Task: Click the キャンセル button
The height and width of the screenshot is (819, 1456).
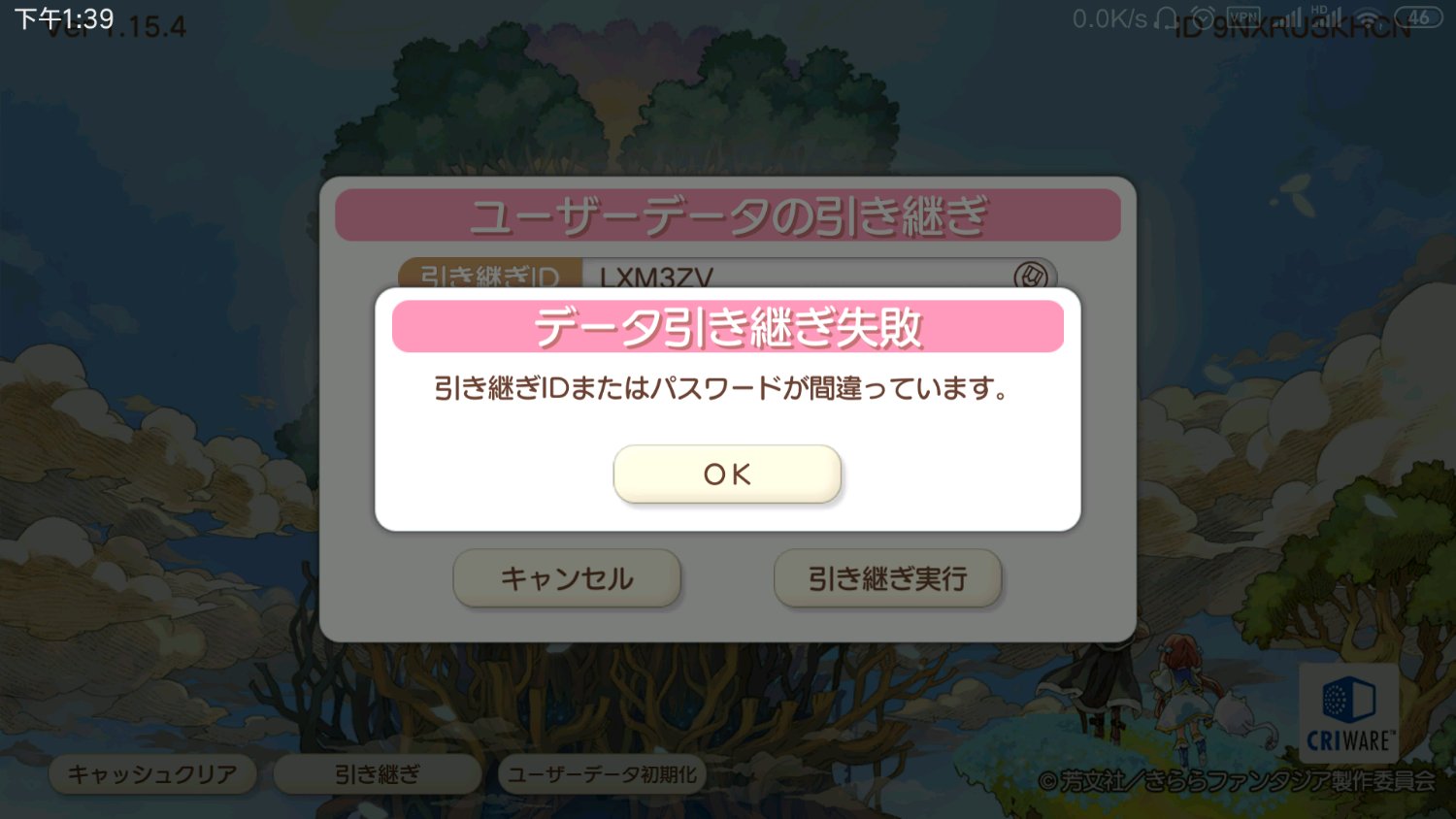Action: point(567,578)
